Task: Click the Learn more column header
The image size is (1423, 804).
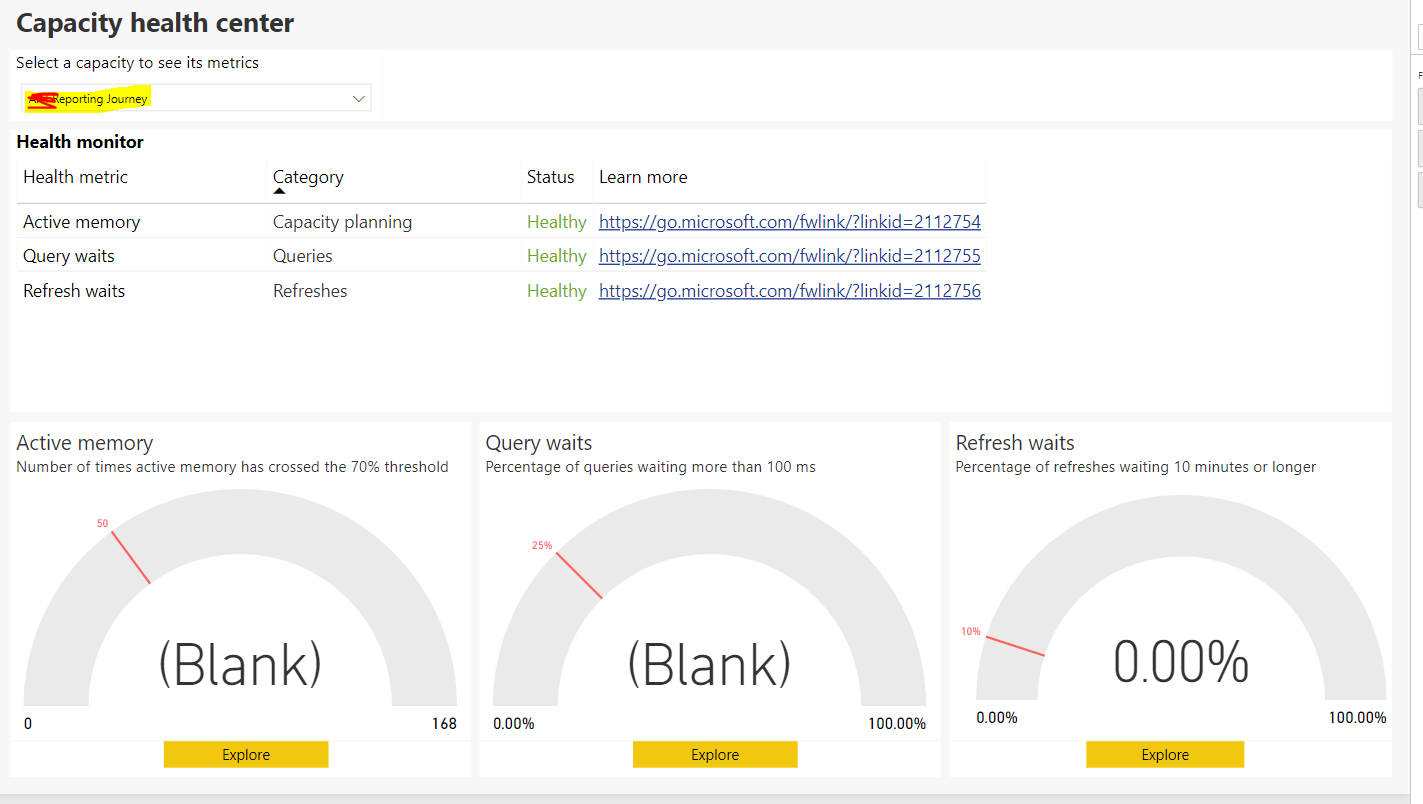Action: coord(643,177)
